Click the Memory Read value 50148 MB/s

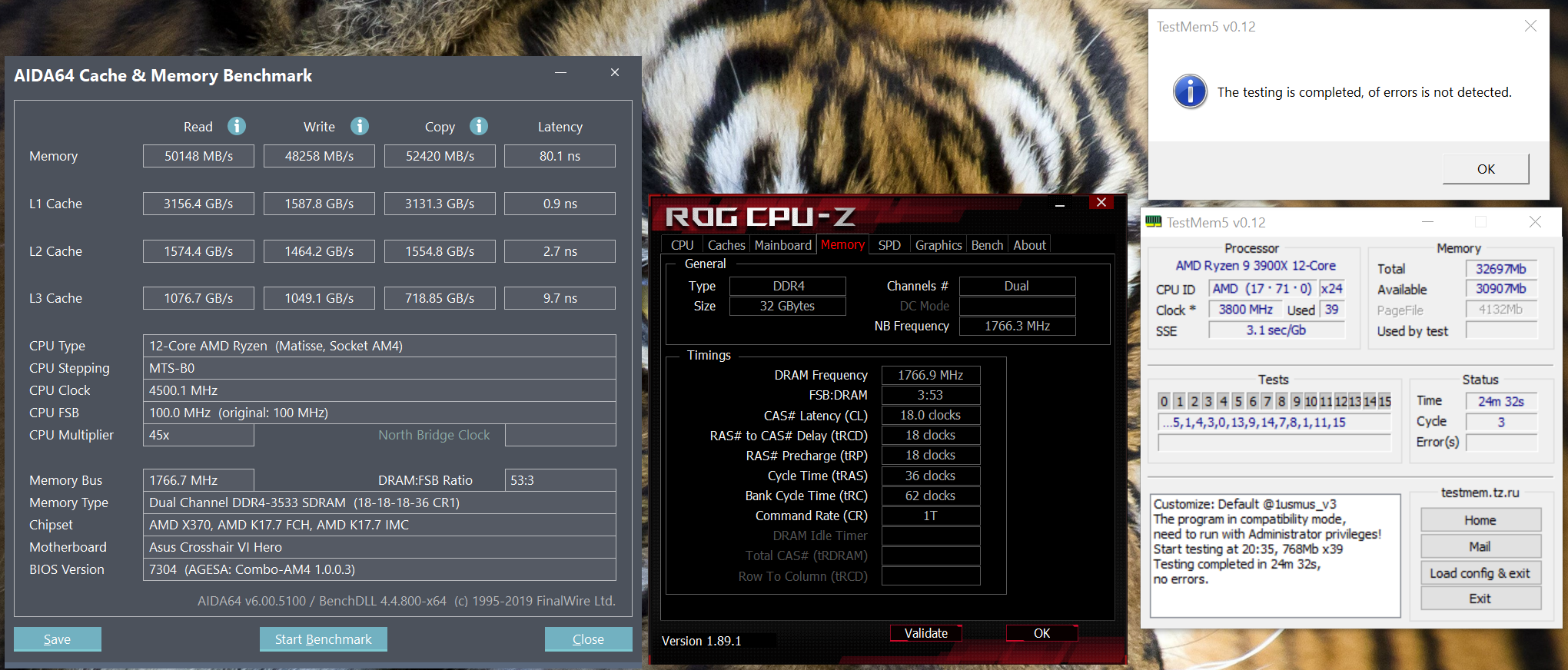click(198, 156)
